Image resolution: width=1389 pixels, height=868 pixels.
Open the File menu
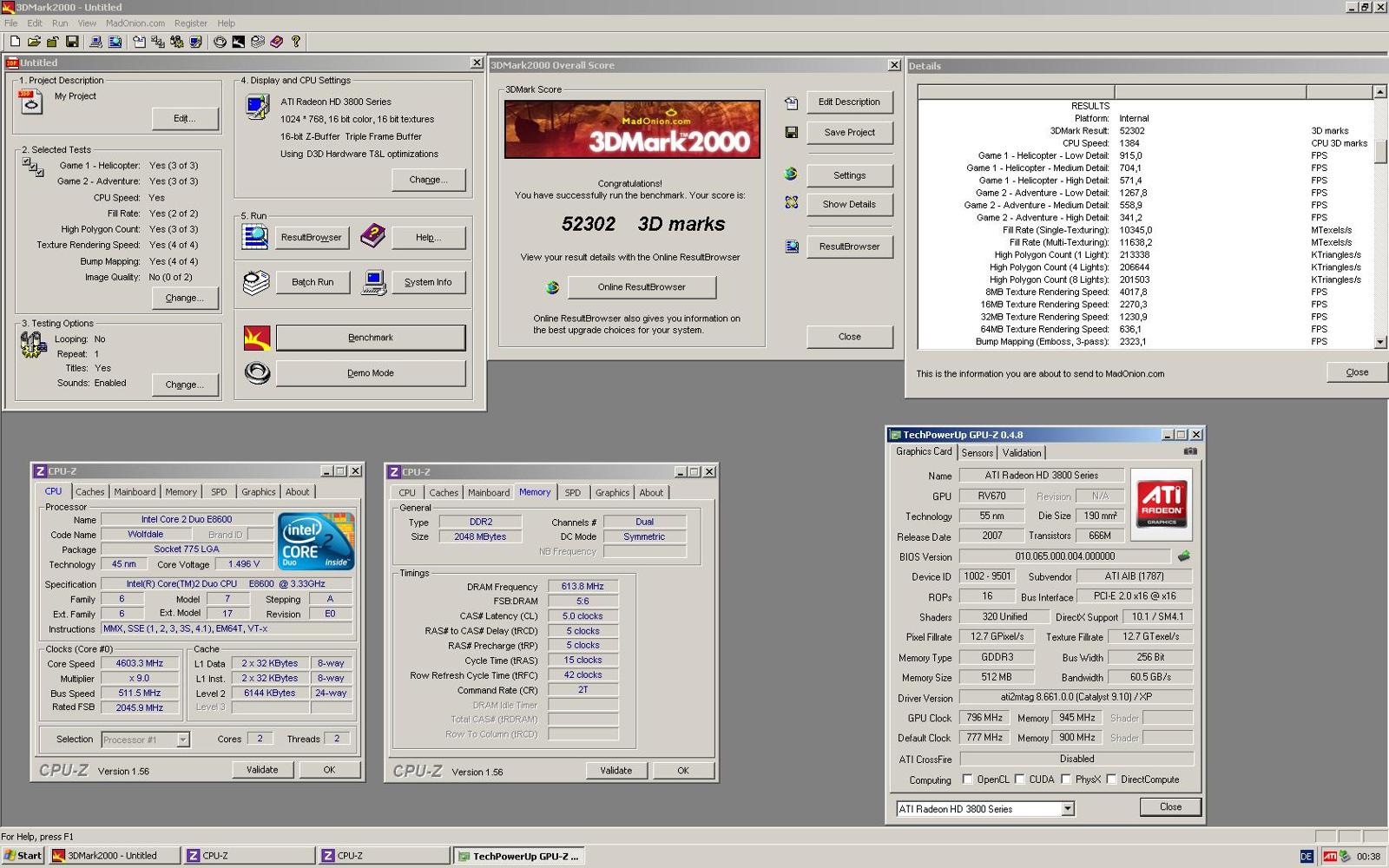tap(10, 23)
